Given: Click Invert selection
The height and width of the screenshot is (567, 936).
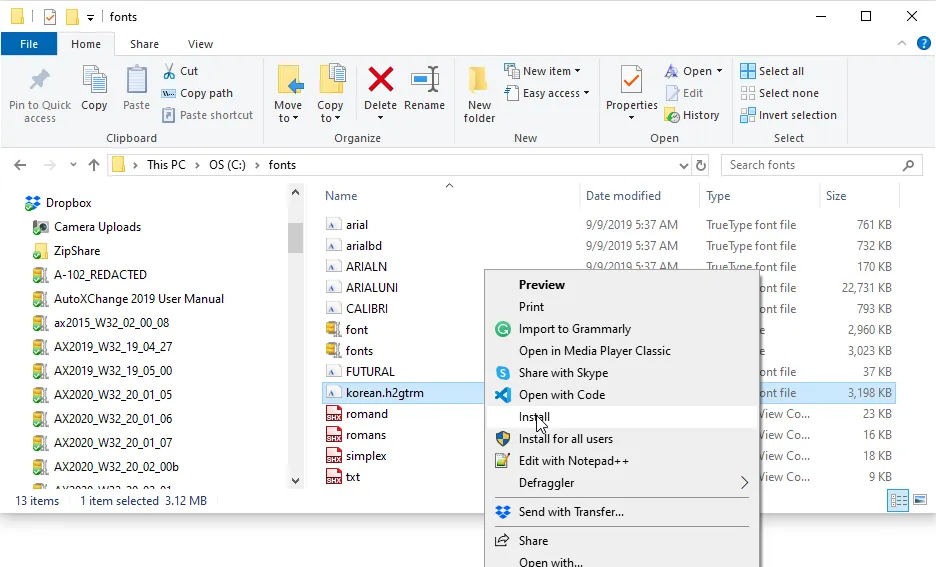Looking at the screenshot, I should tap(788, 115).
